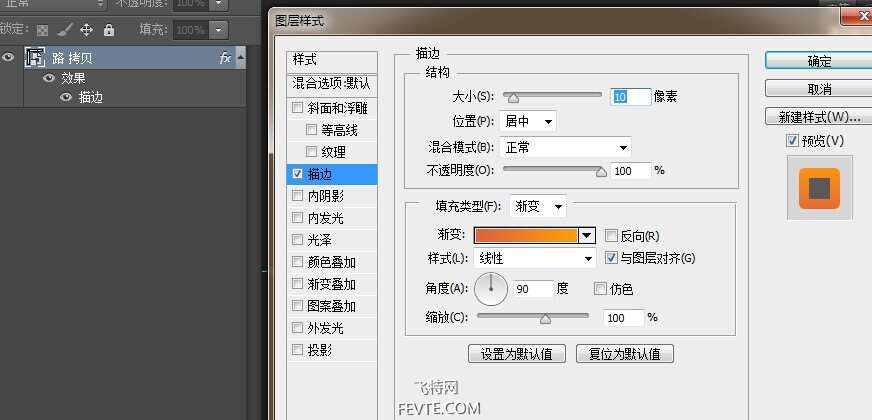This screenshot has height=420, width=872.
Task: Click the angle dial control
Action: 491,289
